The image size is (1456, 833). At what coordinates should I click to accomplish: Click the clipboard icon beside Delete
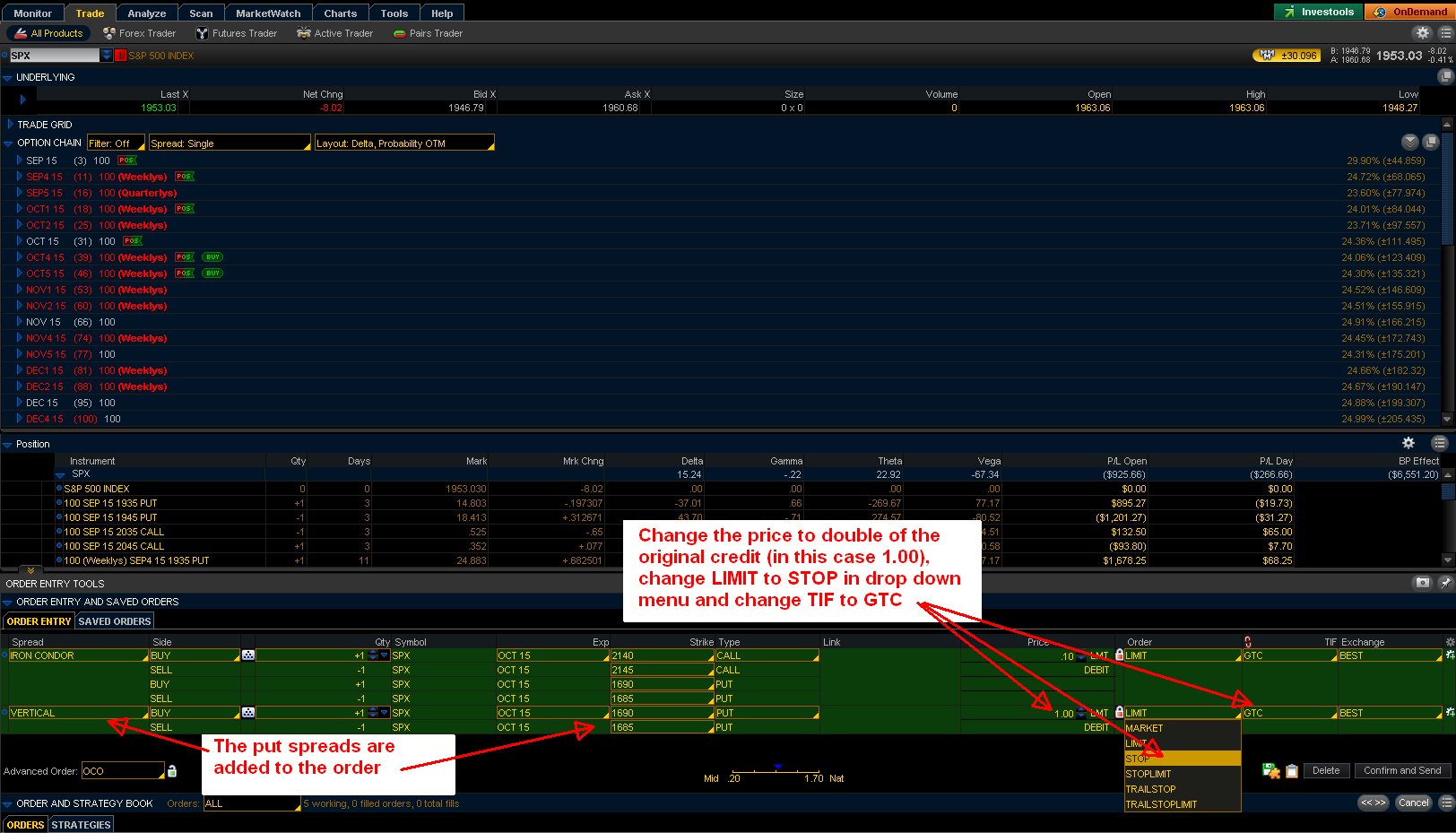1292,771
